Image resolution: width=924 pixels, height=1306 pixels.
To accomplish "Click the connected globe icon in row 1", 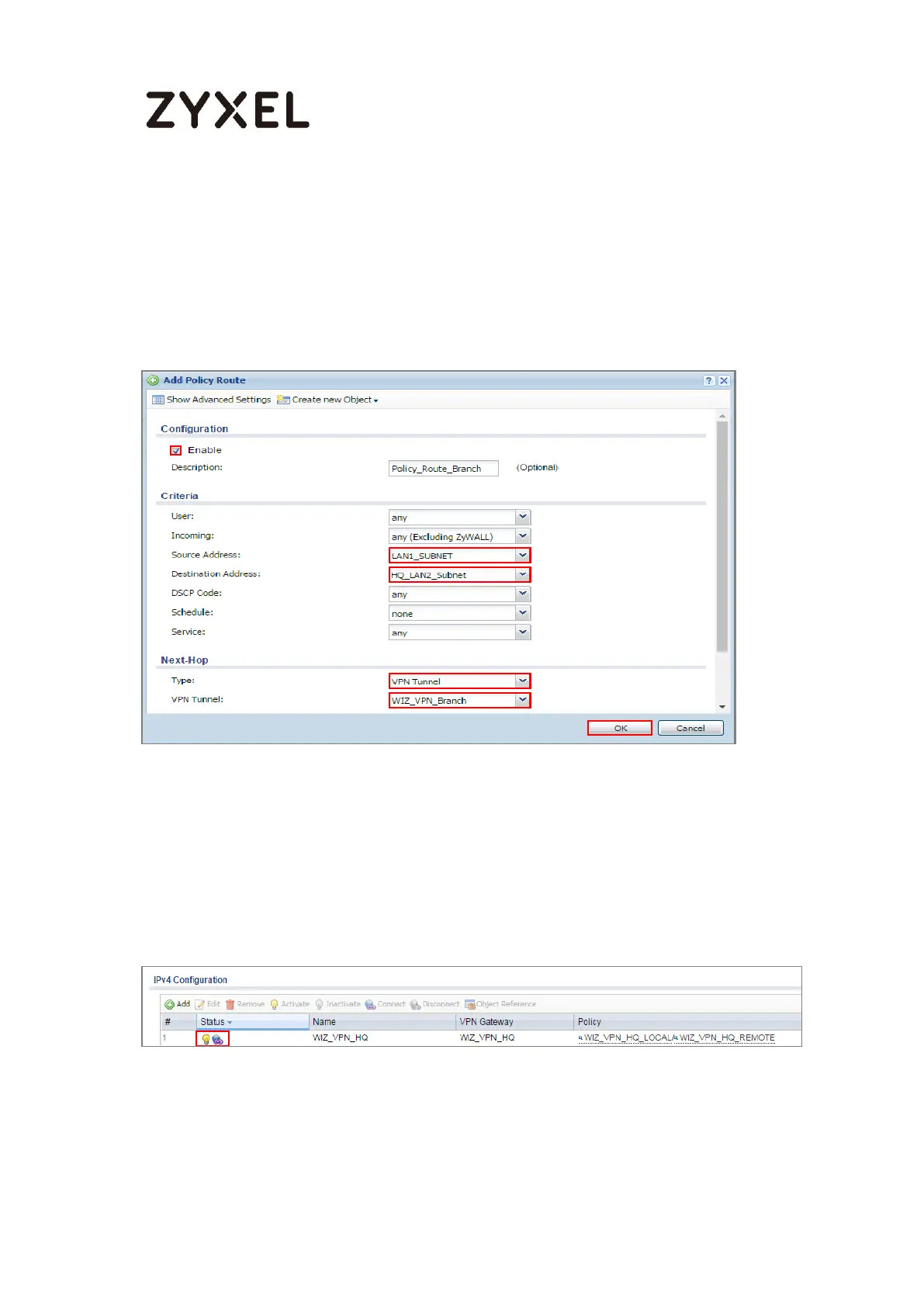I will point(218,1039).
